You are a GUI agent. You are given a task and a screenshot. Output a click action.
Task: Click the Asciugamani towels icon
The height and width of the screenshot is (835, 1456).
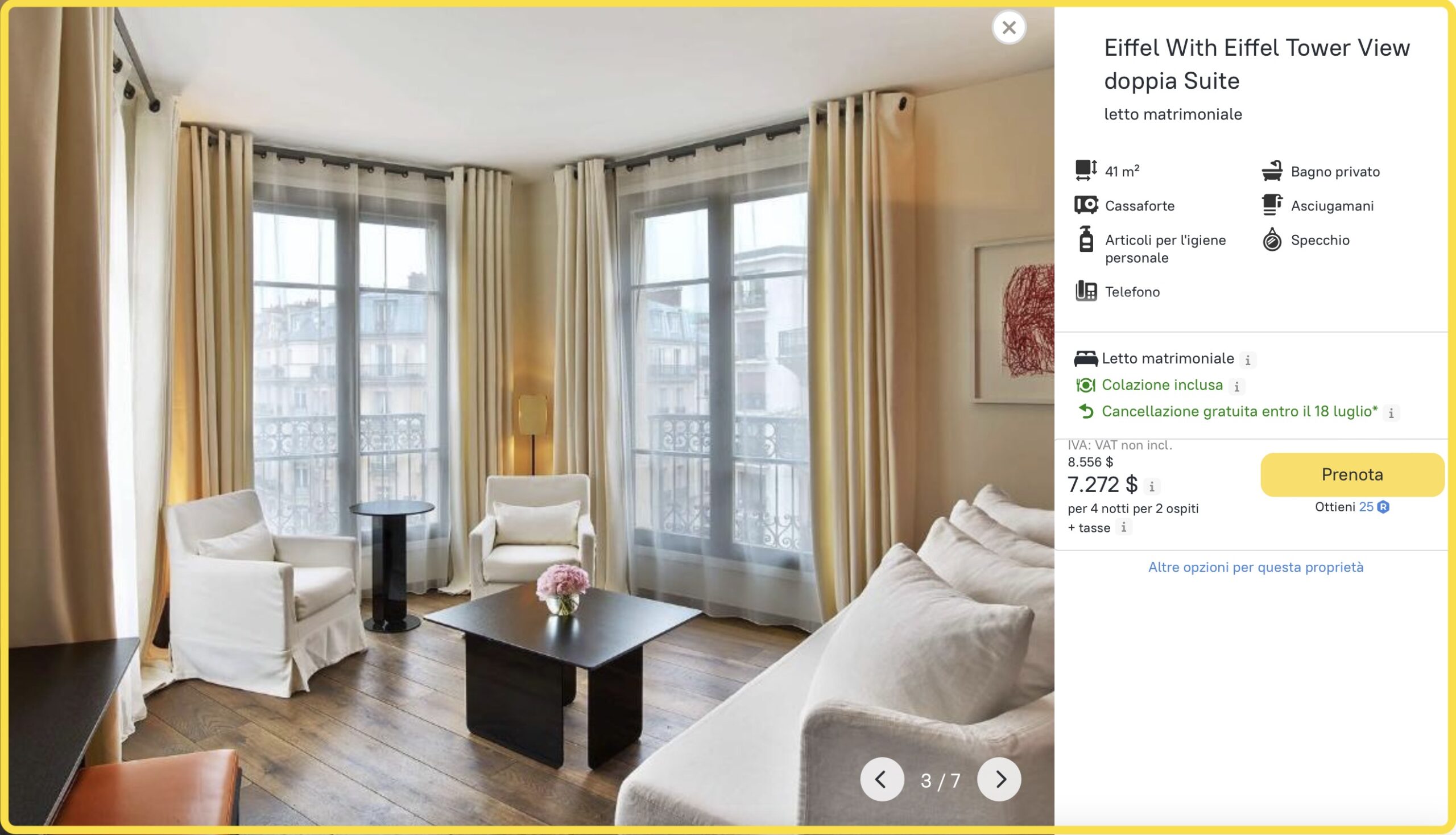[x=1271, y=205]
